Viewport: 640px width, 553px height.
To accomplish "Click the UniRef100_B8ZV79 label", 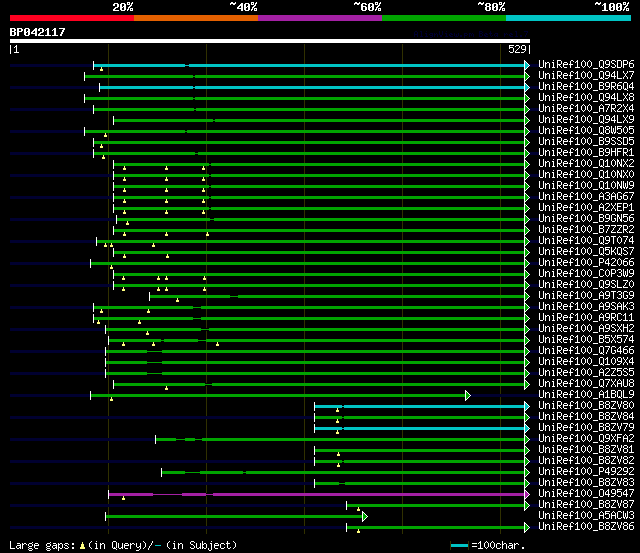I will point(586,428).
